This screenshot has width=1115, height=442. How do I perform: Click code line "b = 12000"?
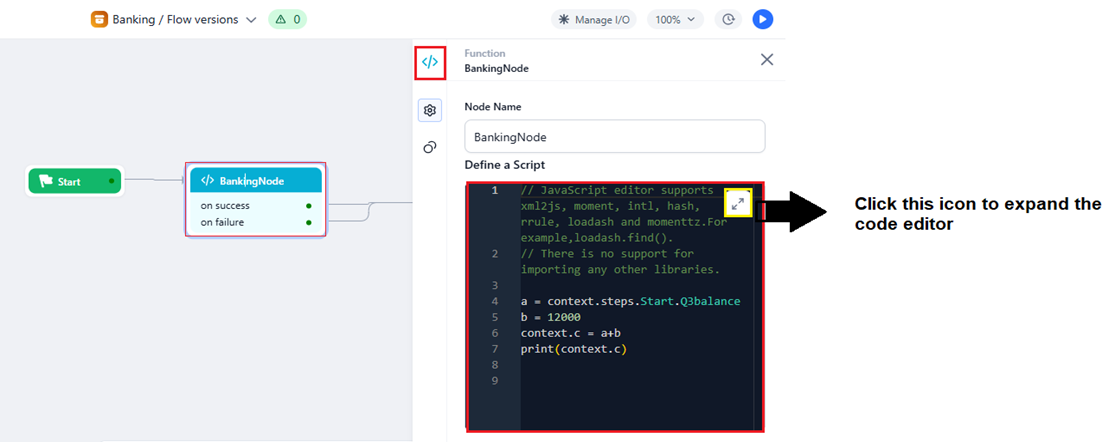coord(551,317)
